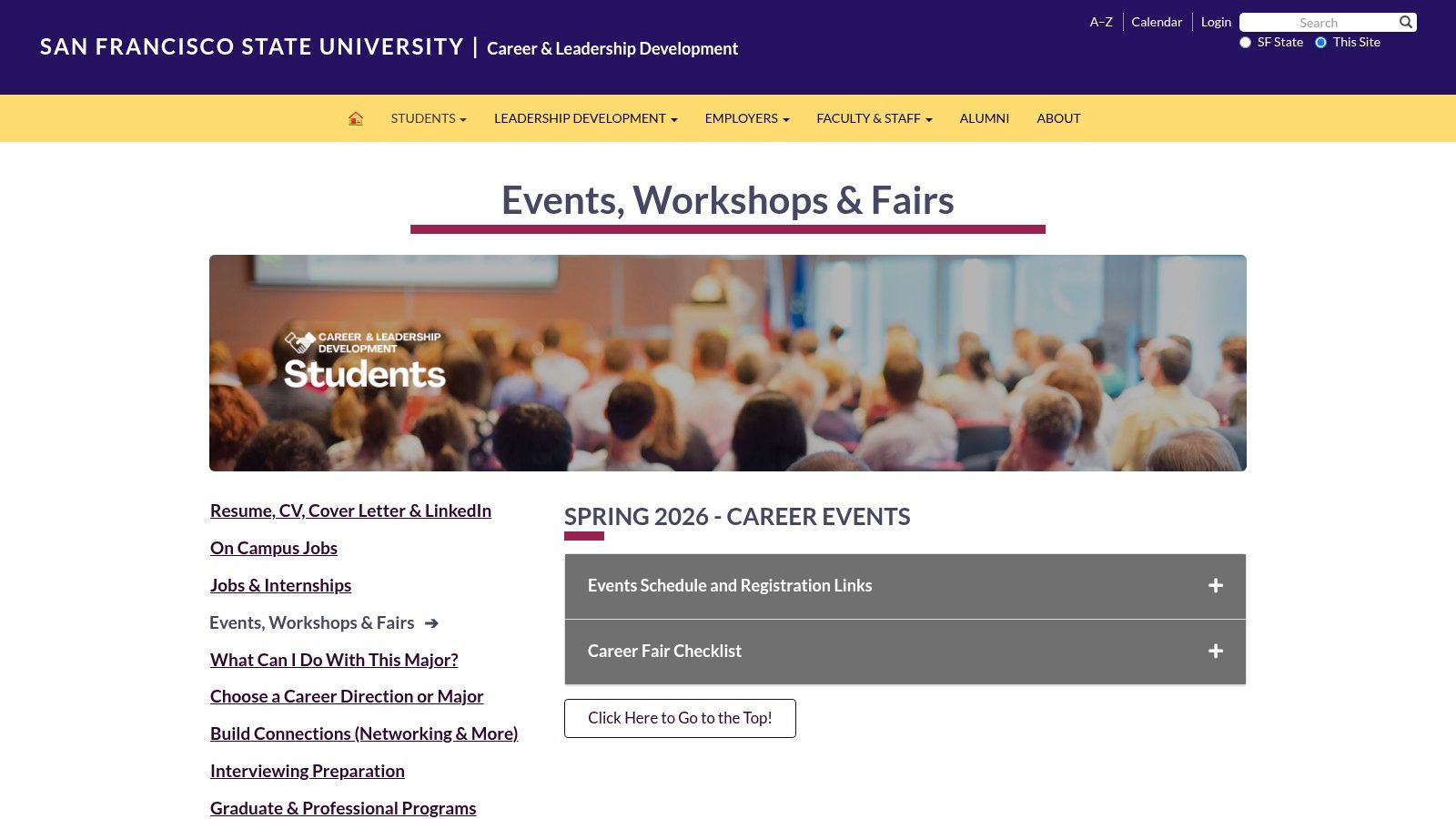Image resolution: width=1456 pixels, height=819 pixels.
Task: Click the Click Here to Go to the Top! button
Action: click(680, 718)
